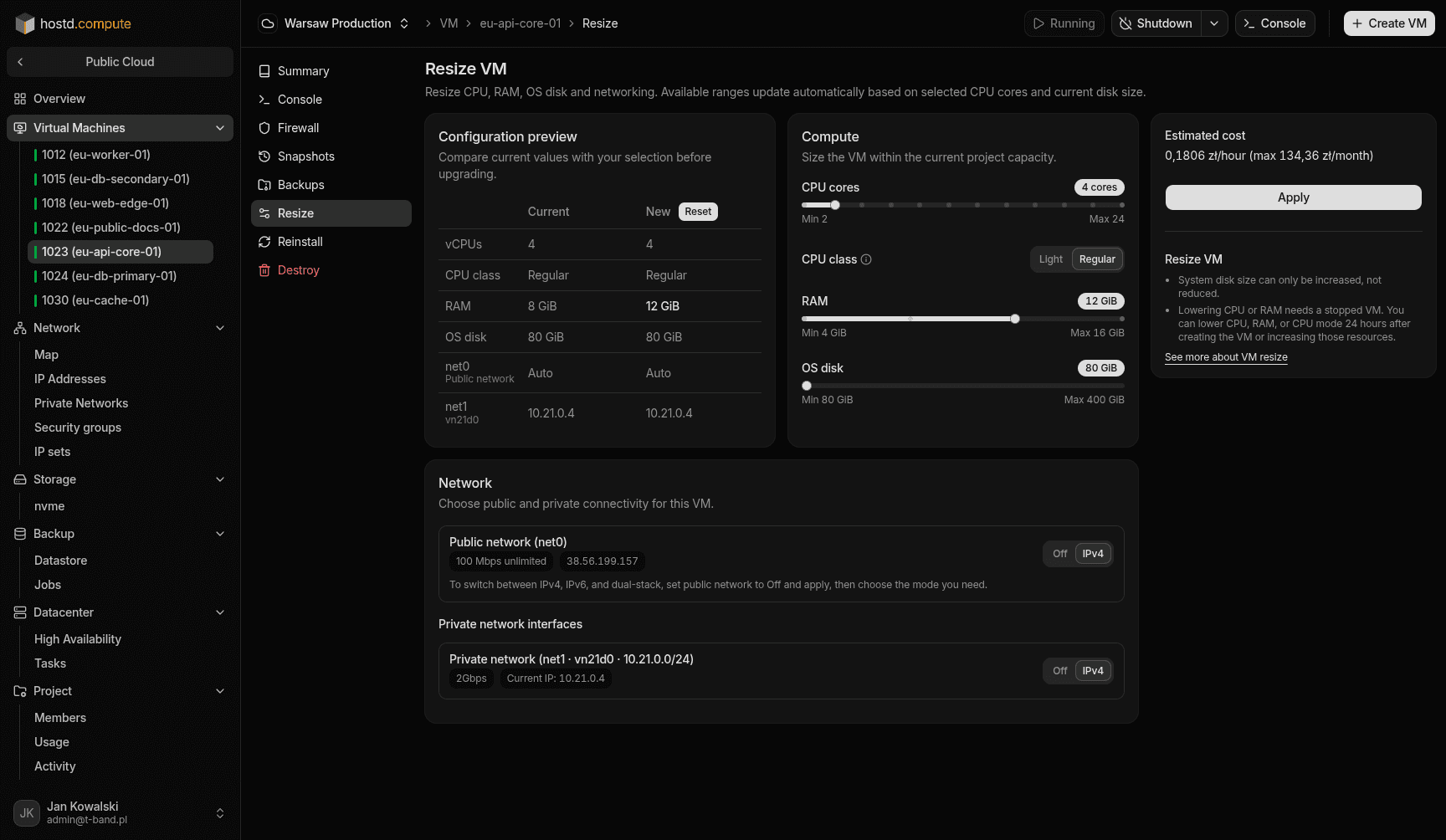Click the 38.56.199.157 IP address badge
The image size is (1446, 840).
602,561
